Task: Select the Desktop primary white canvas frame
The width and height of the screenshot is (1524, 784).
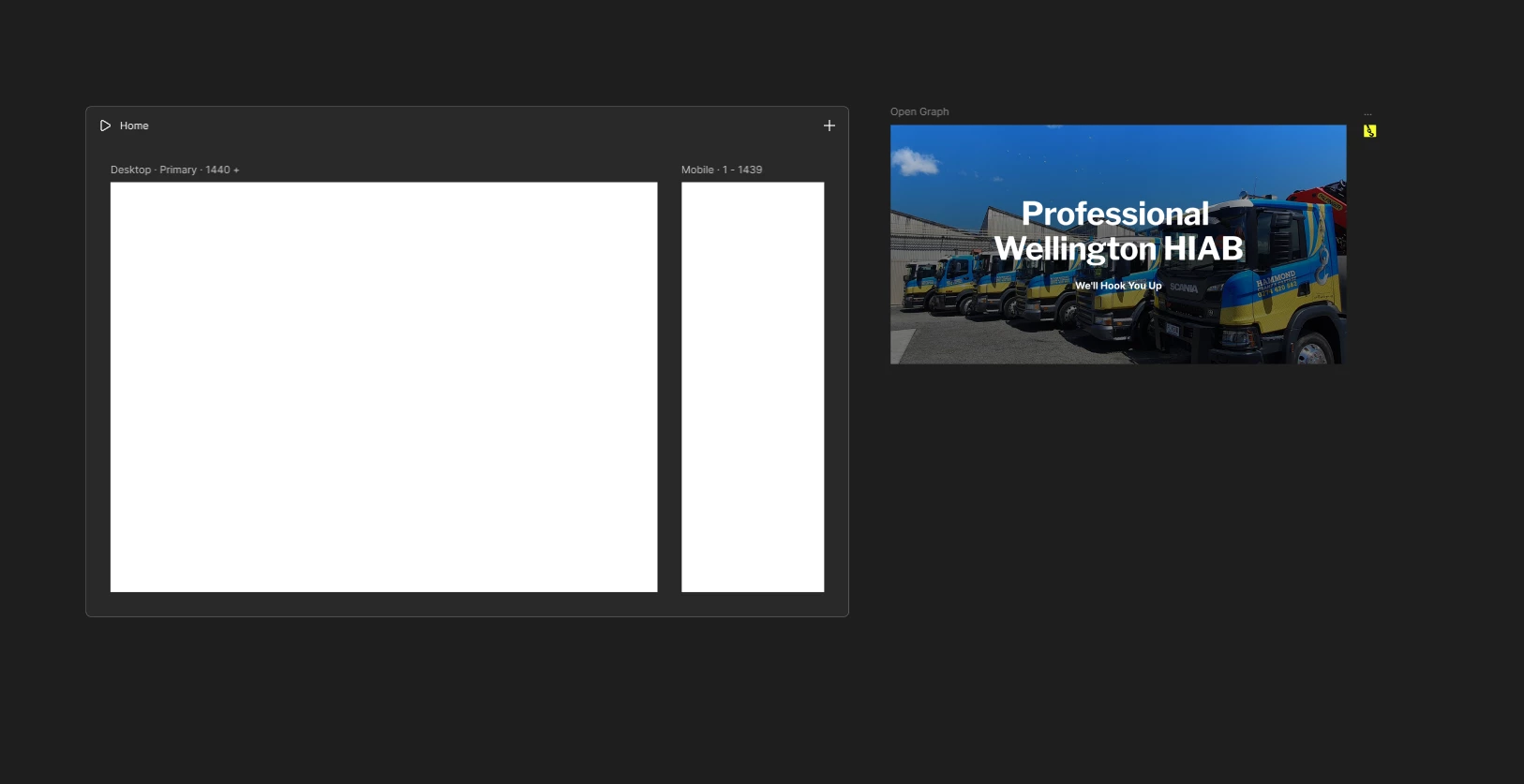Action: (x=384, y=387)
